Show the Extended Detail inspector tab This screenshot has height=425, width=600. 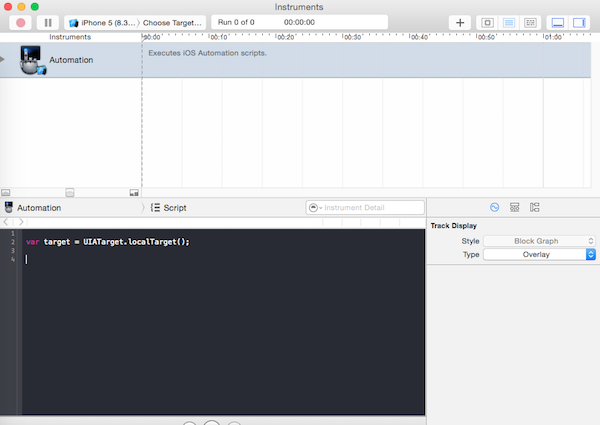tap(534, 207)
